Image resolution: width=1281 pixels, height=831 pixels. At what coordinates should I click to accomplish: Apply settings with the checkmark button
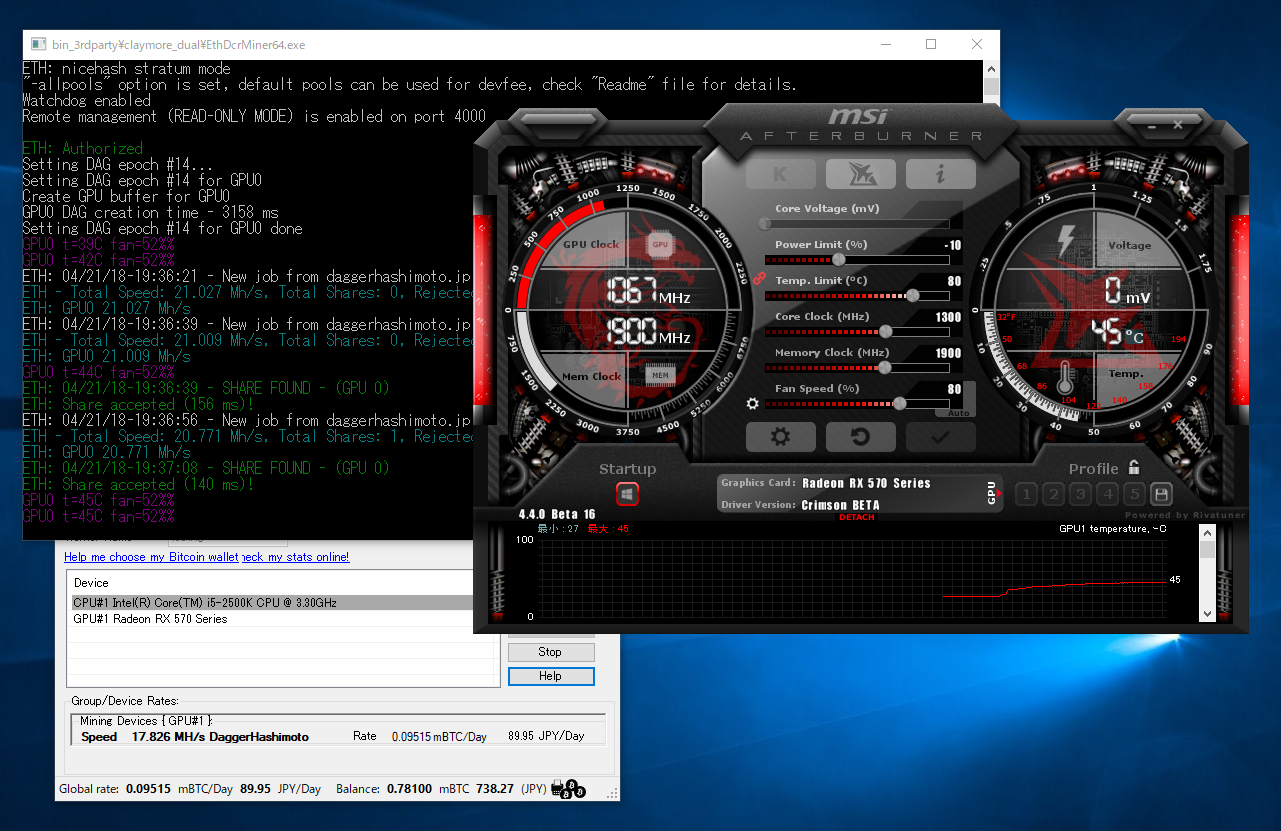pos(940,437)
